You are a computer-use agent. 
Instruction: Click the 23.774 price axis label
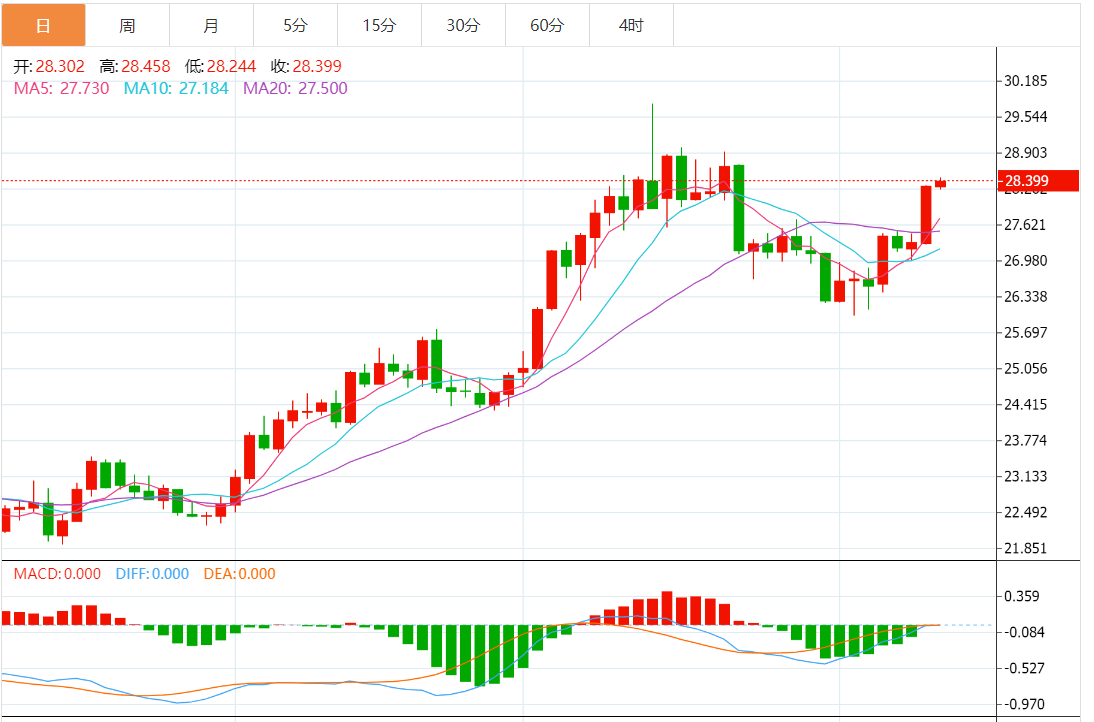tap(1026, 440)
